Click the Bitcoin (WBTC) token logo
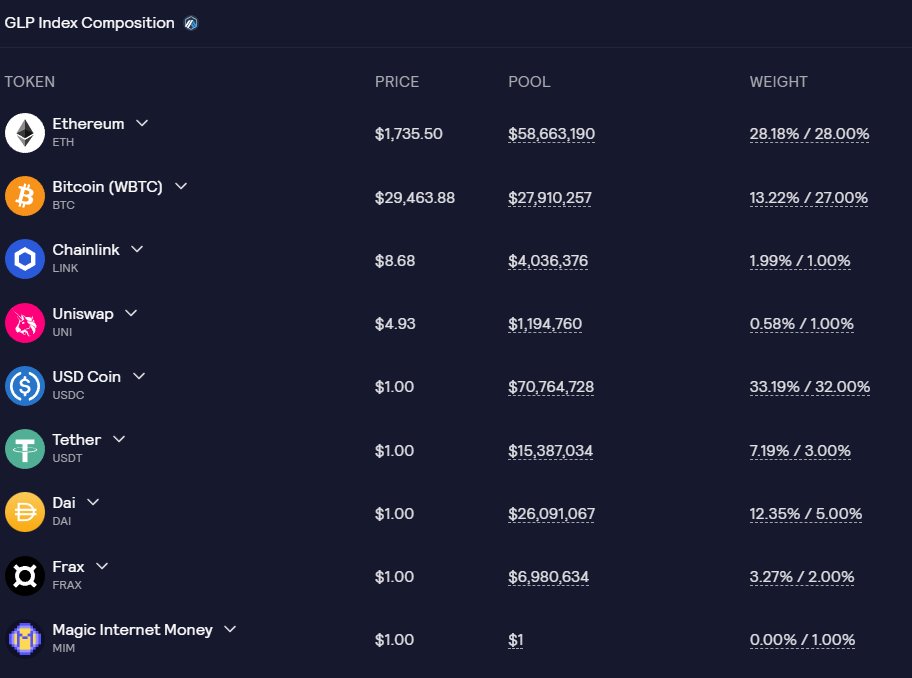 [25, 196]
